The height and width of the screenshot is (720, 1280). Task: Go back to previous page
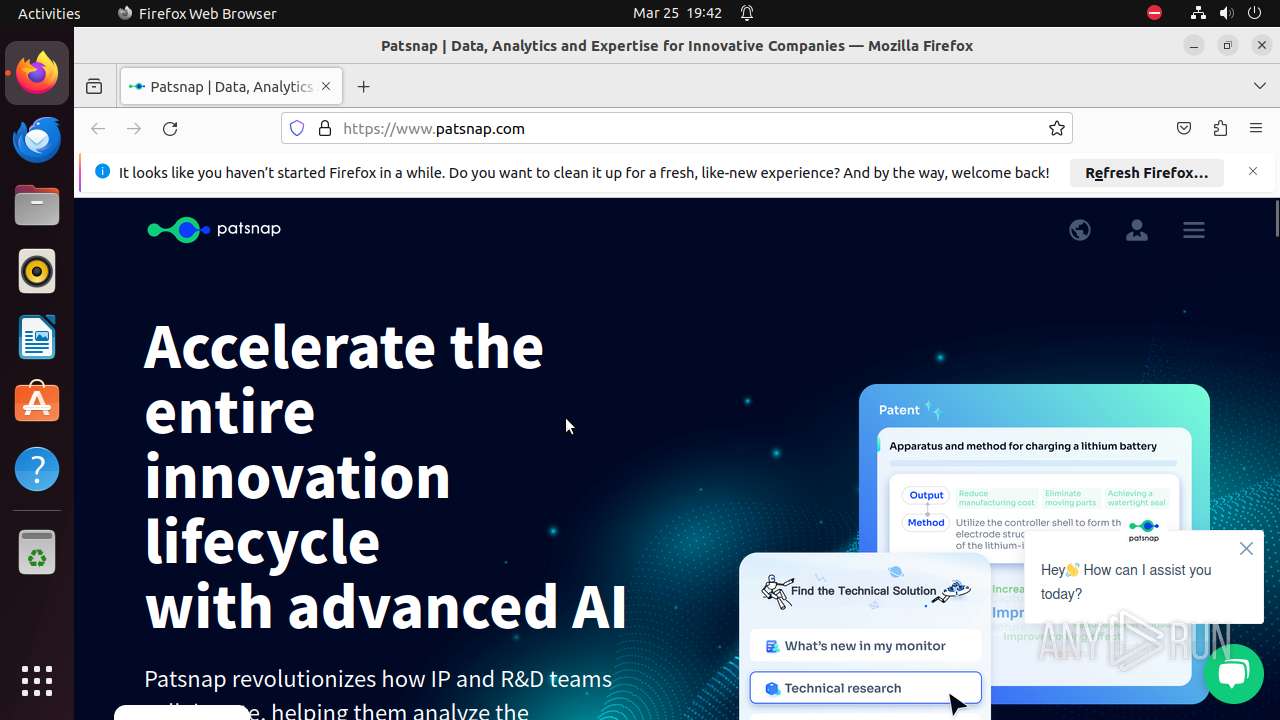(x=98, y=128)
